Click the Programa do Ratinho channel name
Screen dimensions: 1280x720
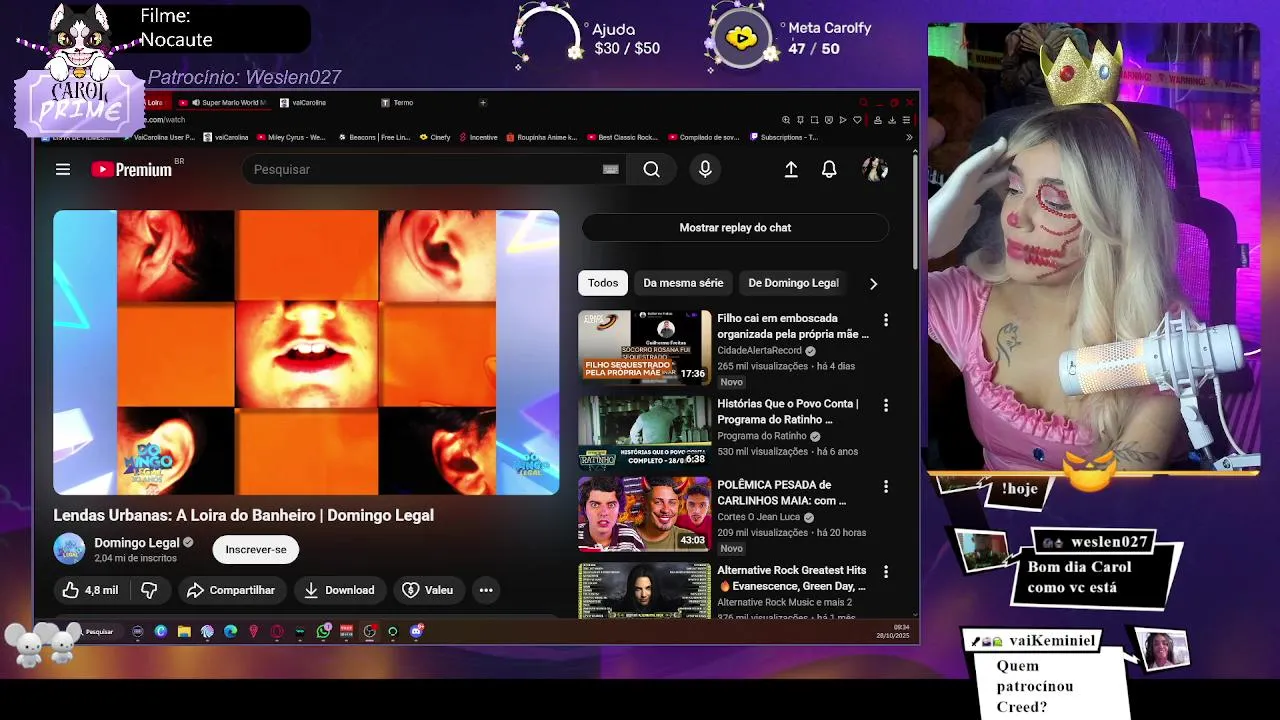[762, 436]
